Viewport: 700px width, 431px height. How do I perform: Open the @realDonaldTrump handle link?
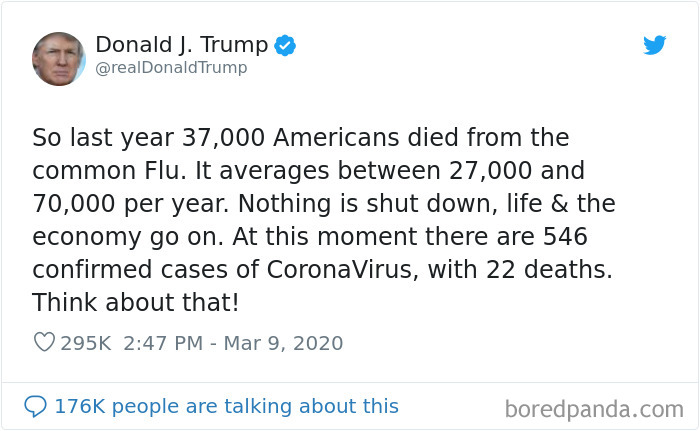coord(171,68)
